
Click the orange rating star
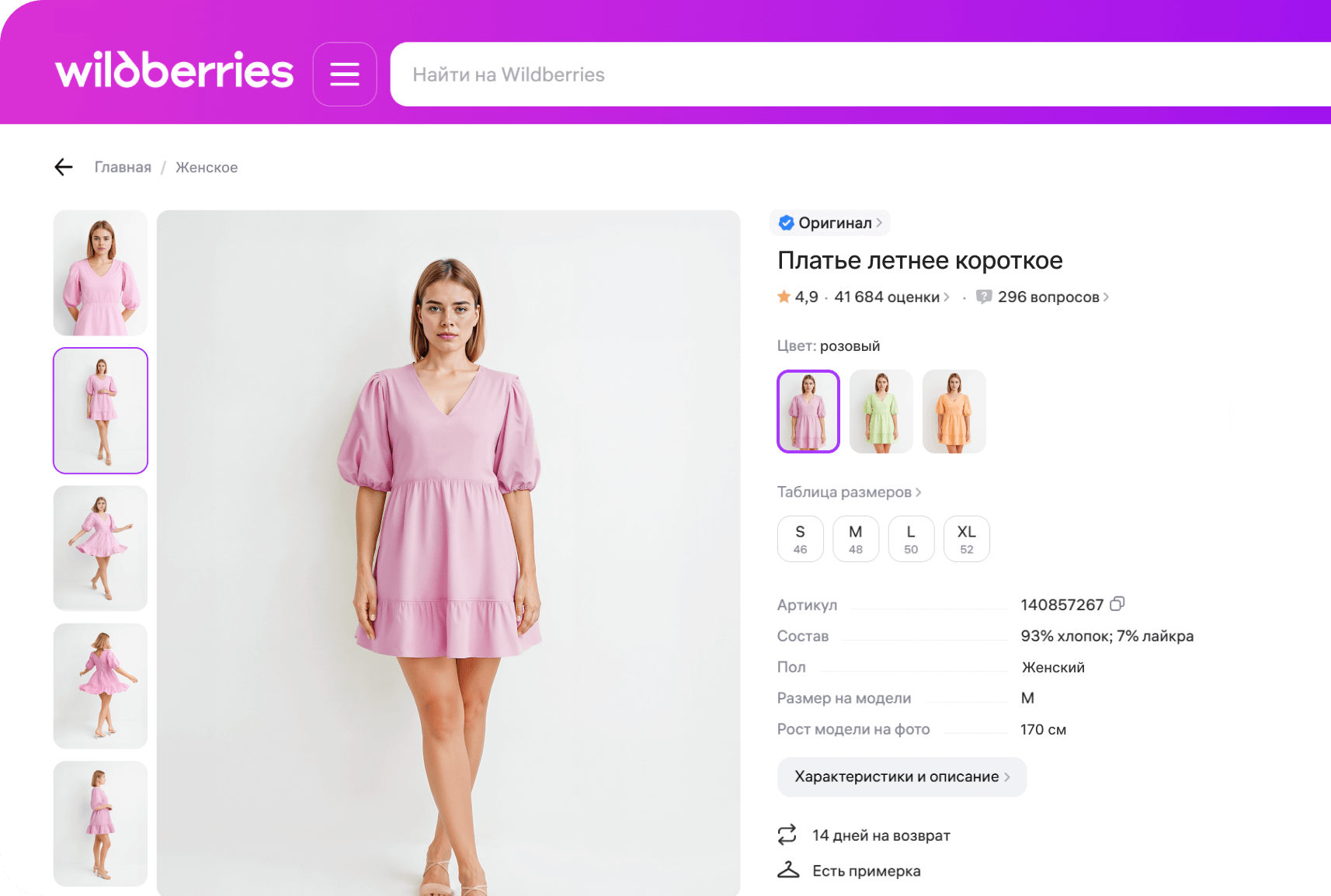click(784, 297)
